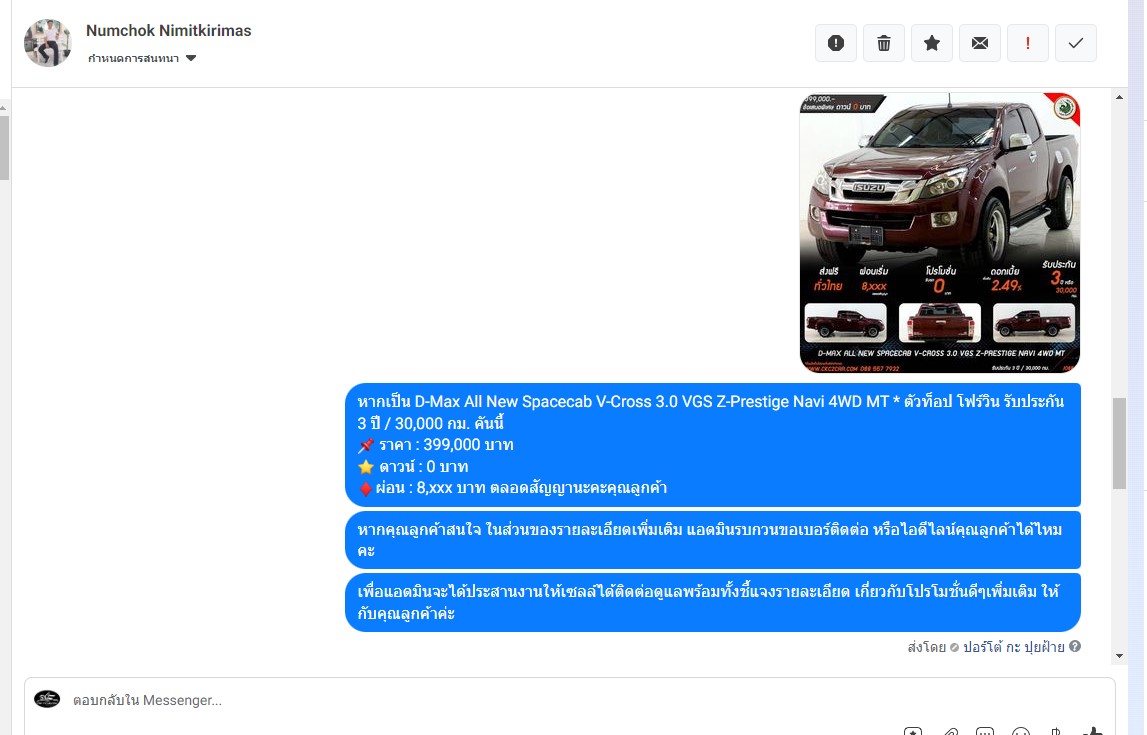Viewport: 1147px width, 735px height.
Task: Click the chat scrollbar up arrow
Action: click(1119, 97)
